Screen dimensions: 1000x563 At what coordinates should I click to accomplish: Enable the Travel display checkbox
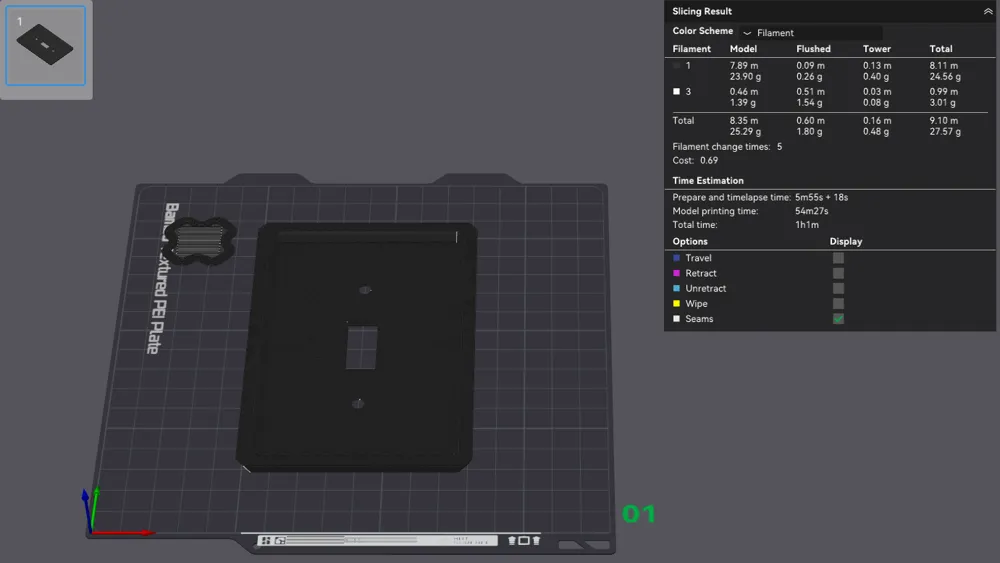click(x=838, y=258)
